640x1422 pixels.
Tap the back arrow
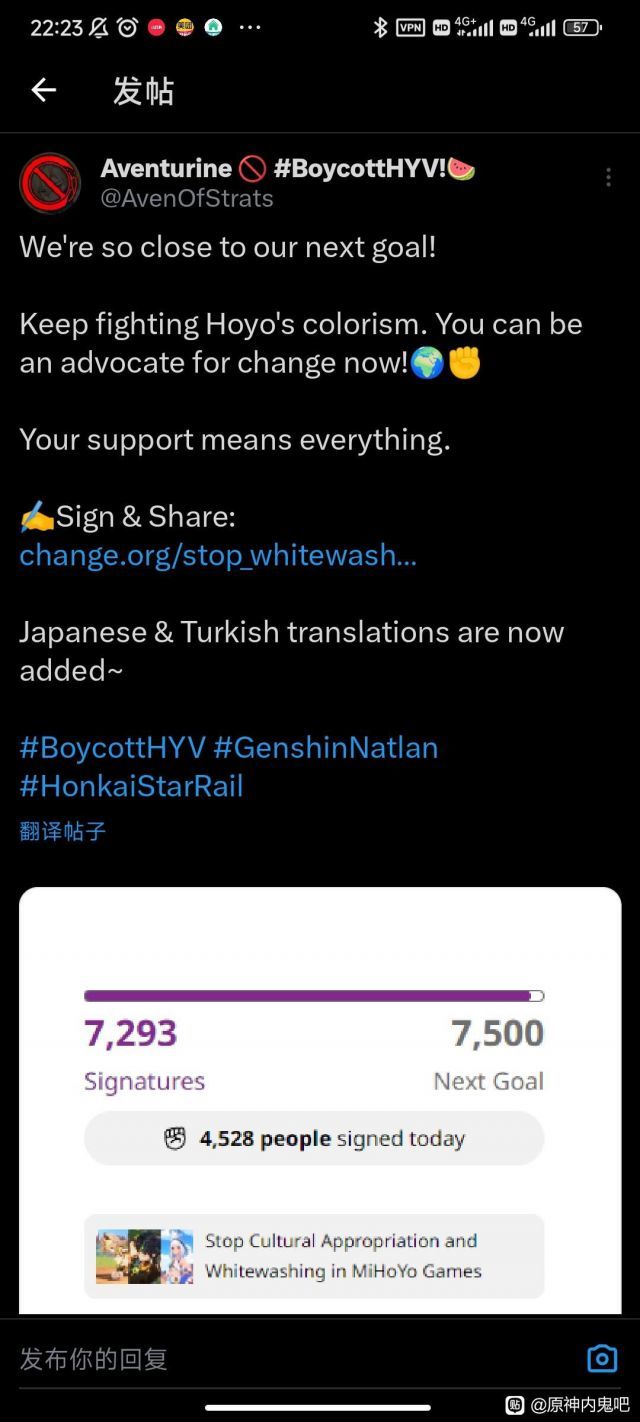43,90
